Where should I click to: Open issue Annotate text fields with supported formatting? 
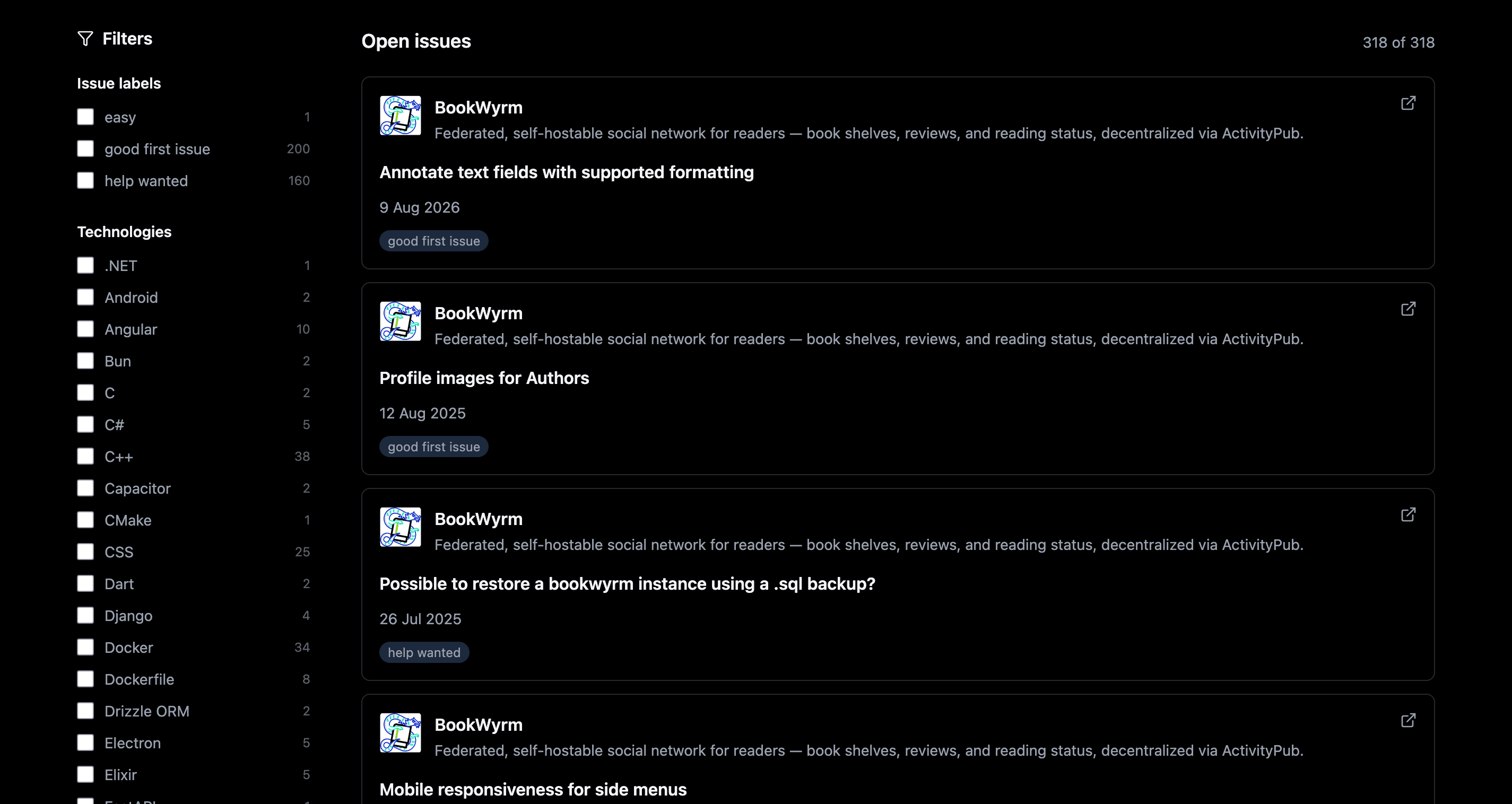(567, 172)
